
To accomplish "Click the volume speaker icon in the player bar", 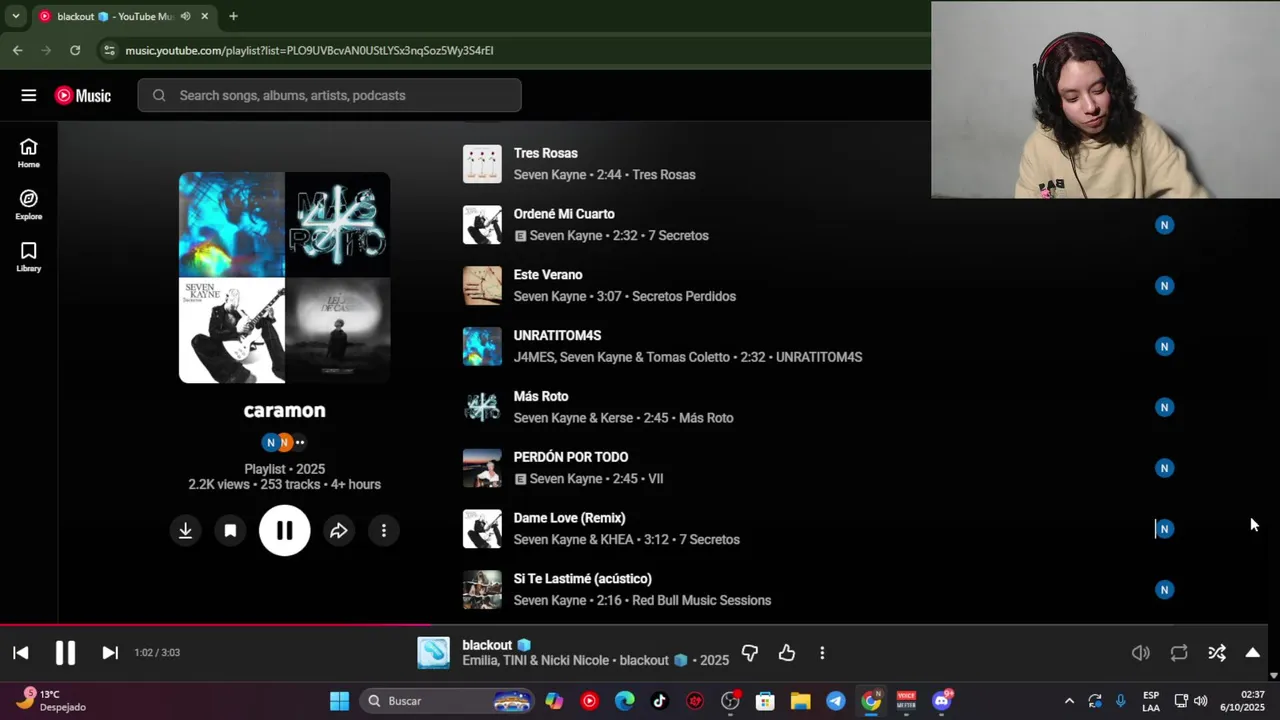I will (1140, 653).
